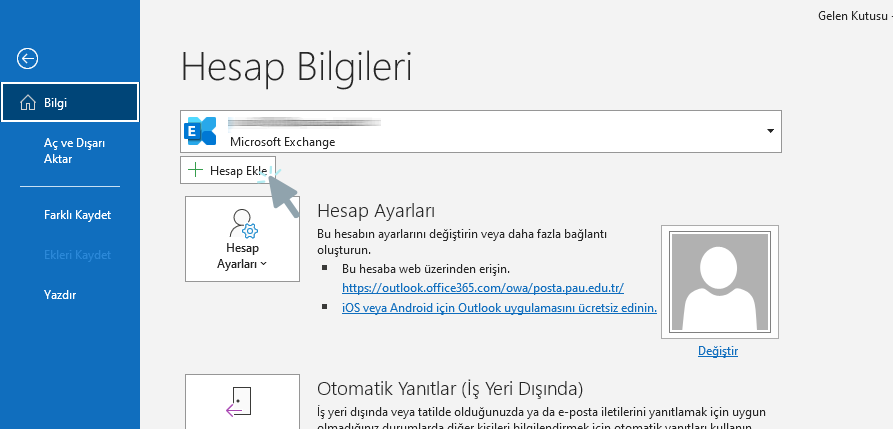
Task: Click the profile photo placeholder thumbnail
Action: (x=720, y=281)
